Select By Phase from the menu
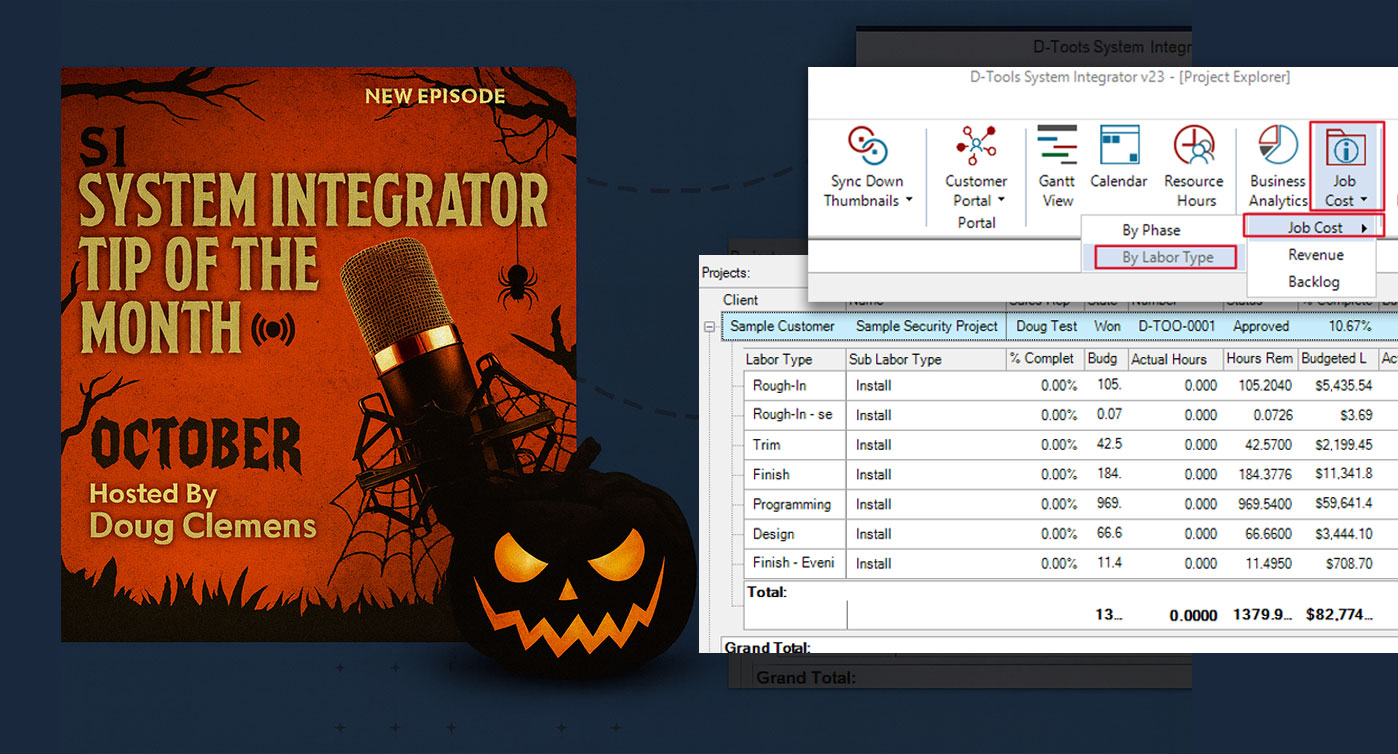The height and width of the screenshot is (754, 1398). [1151, 230]
